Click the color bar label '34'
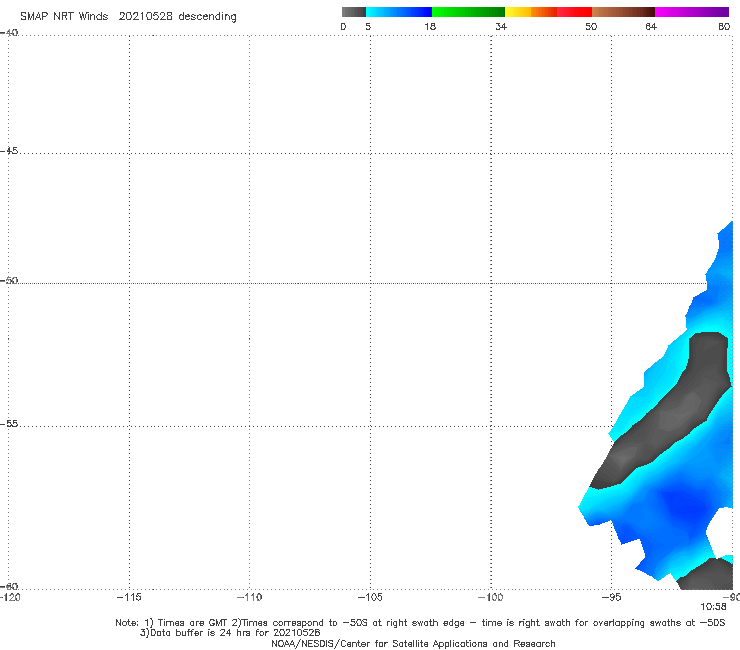Screen dimensions: 740x650 coord(501,26)
